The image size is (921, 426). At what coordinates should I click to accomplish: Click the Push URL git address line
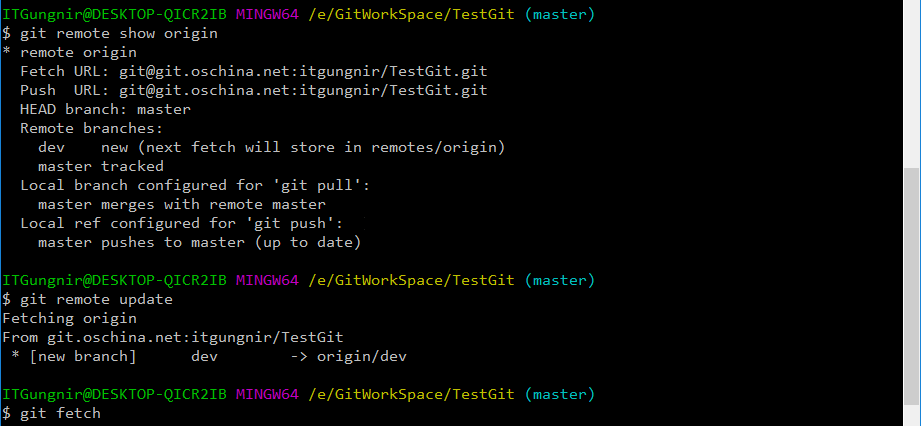[253, 90]
